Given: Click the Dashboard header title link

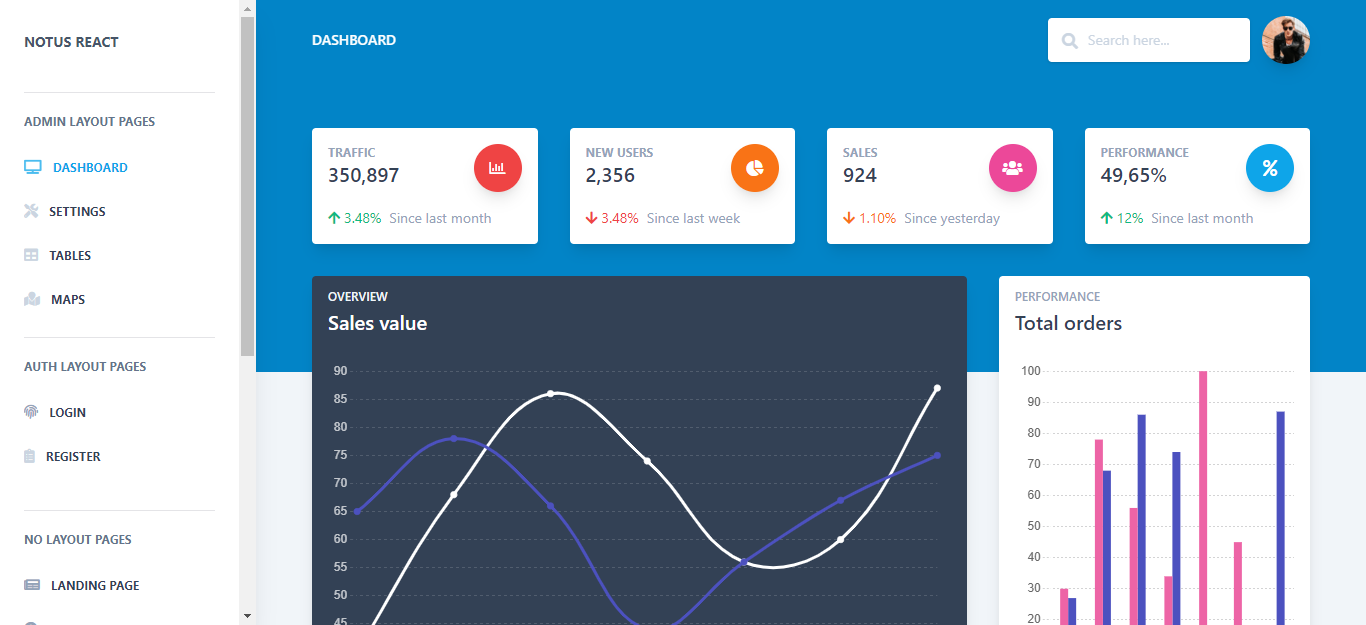Looking at the screenshot, I should (x=354, y=40).
